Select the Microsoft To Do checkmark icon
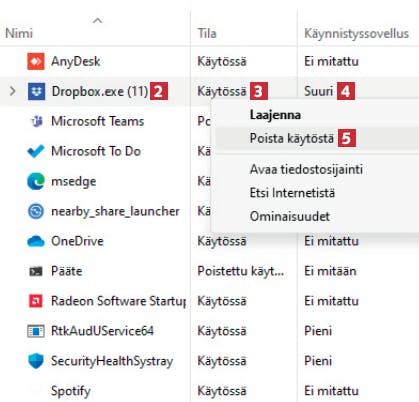Image resolution: width=419 pixels, height=402 pixels. 36,151
